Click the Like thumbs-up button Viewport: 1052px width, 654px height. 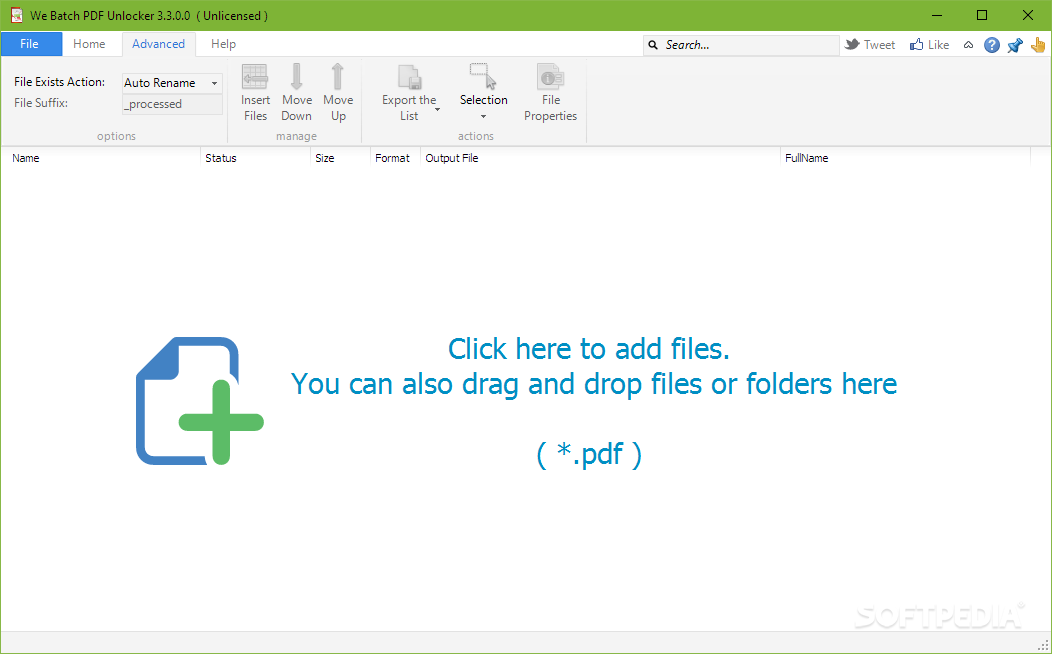(929, 45)
